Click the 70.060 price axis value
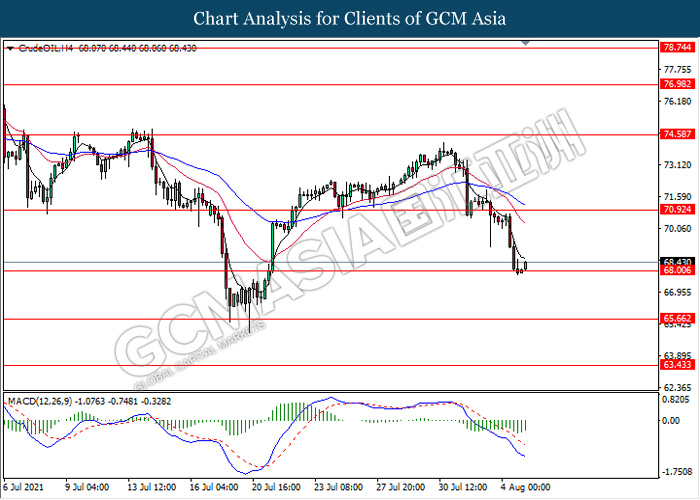 tap(678, 229)
